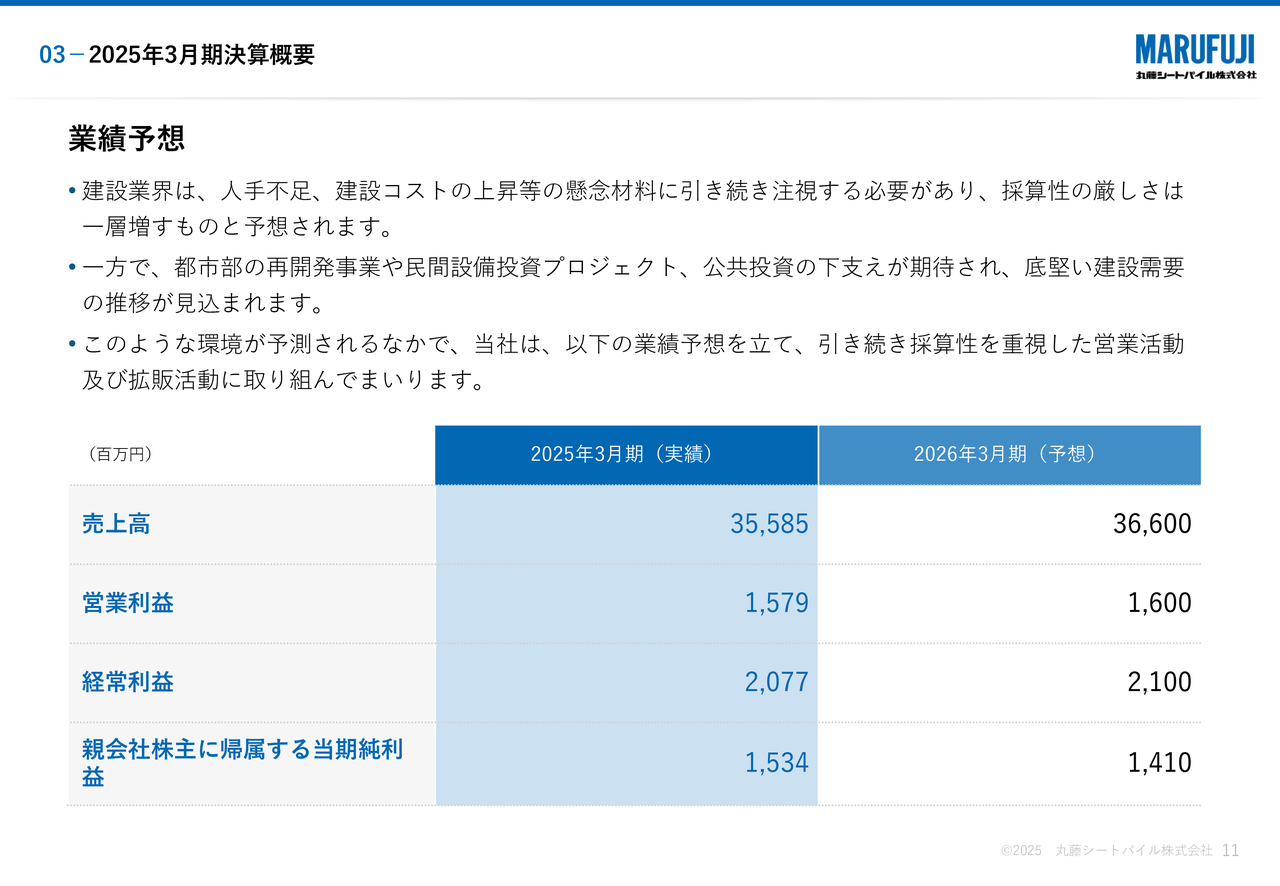Viewport: 1280px width, 886px height.
Task: Select the actual sales value 35,585
Action: pyautogui.click(x=769, y=524)
